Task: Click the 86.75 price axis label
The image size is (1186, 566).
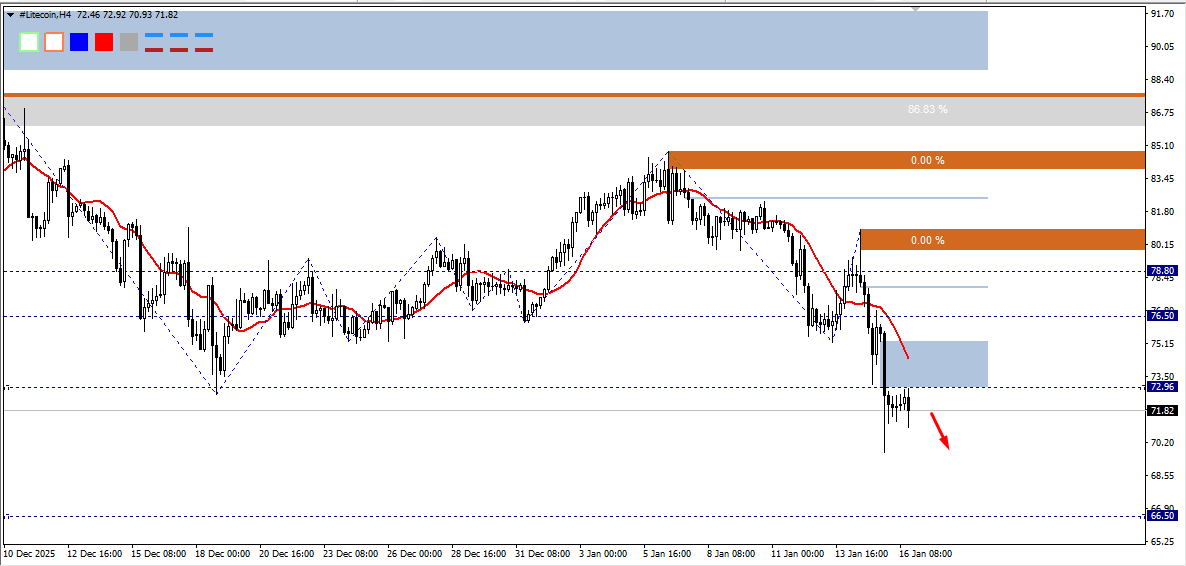Action: pyautogui.click(x=1162, y=113)
